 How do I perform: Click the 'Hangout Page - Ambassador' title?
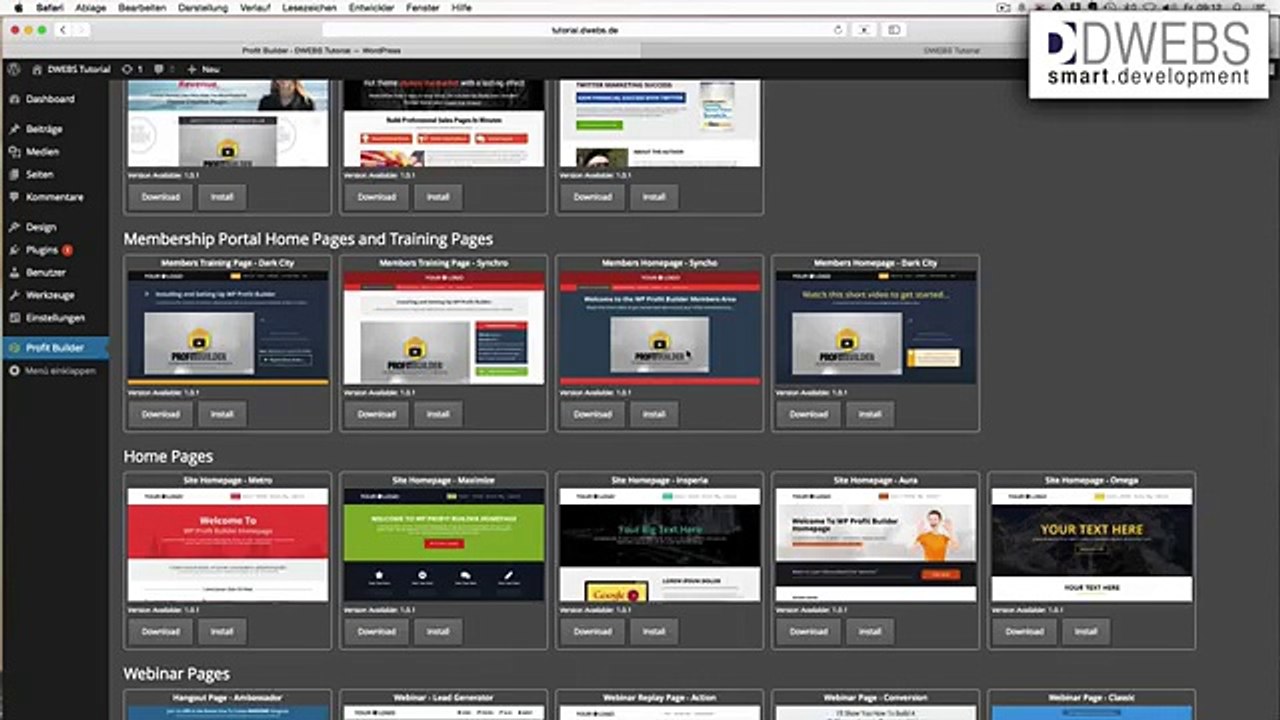click(x=228, y=697)
